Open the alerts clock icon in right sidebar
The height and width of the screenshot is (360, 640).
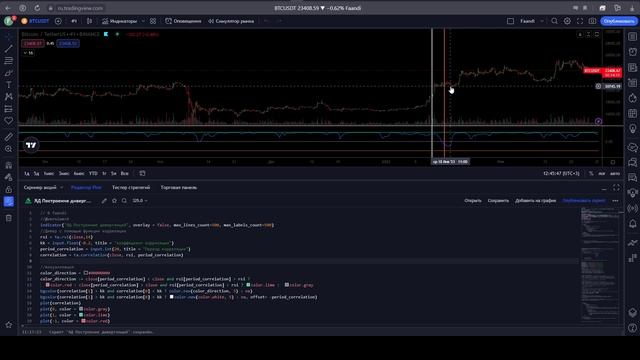pyautogui.click(x=632, y=52)
